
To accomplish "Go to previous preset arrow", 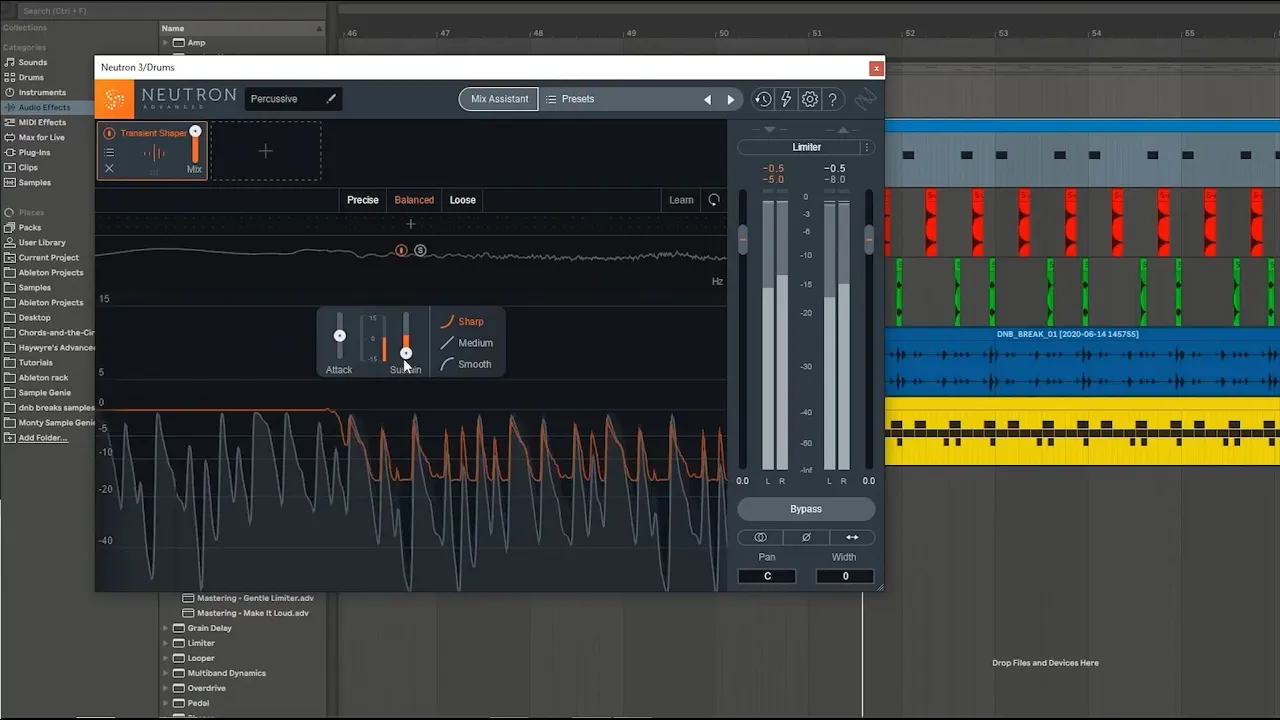I will click(707, 100).
